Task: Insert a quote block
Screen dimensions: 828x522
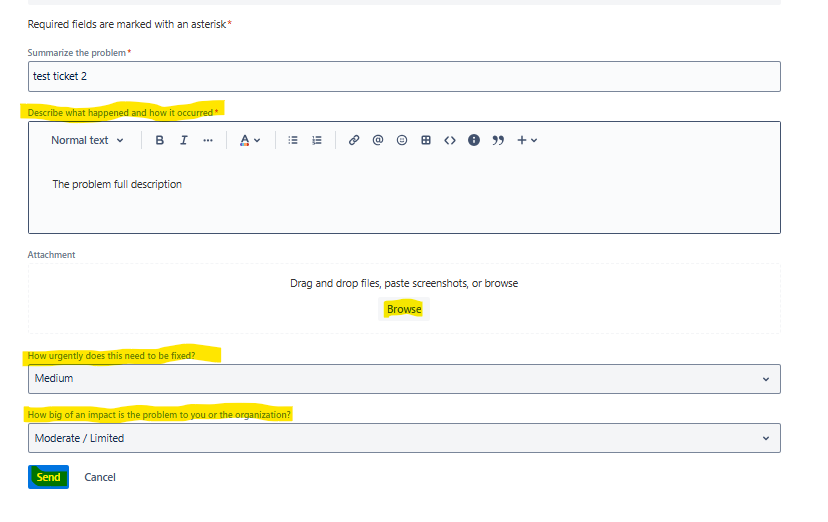Action: point(498,141)
